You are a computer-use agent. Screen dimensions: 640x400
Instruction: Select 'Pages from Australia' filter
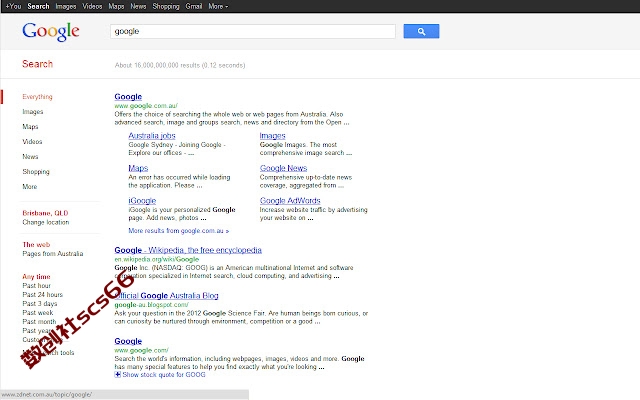pos(53,254)
